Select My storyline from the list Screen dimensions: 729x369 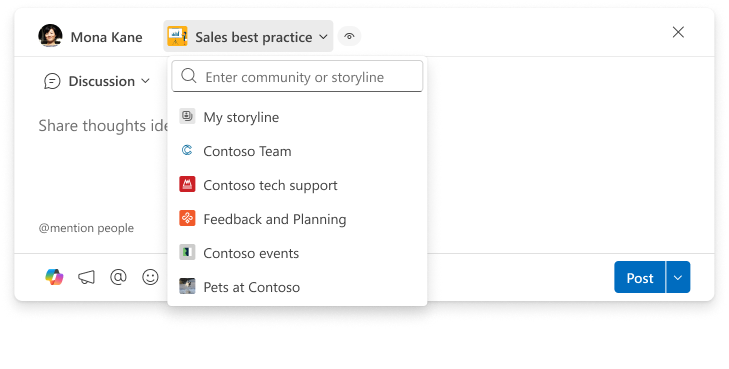[297, 117]
